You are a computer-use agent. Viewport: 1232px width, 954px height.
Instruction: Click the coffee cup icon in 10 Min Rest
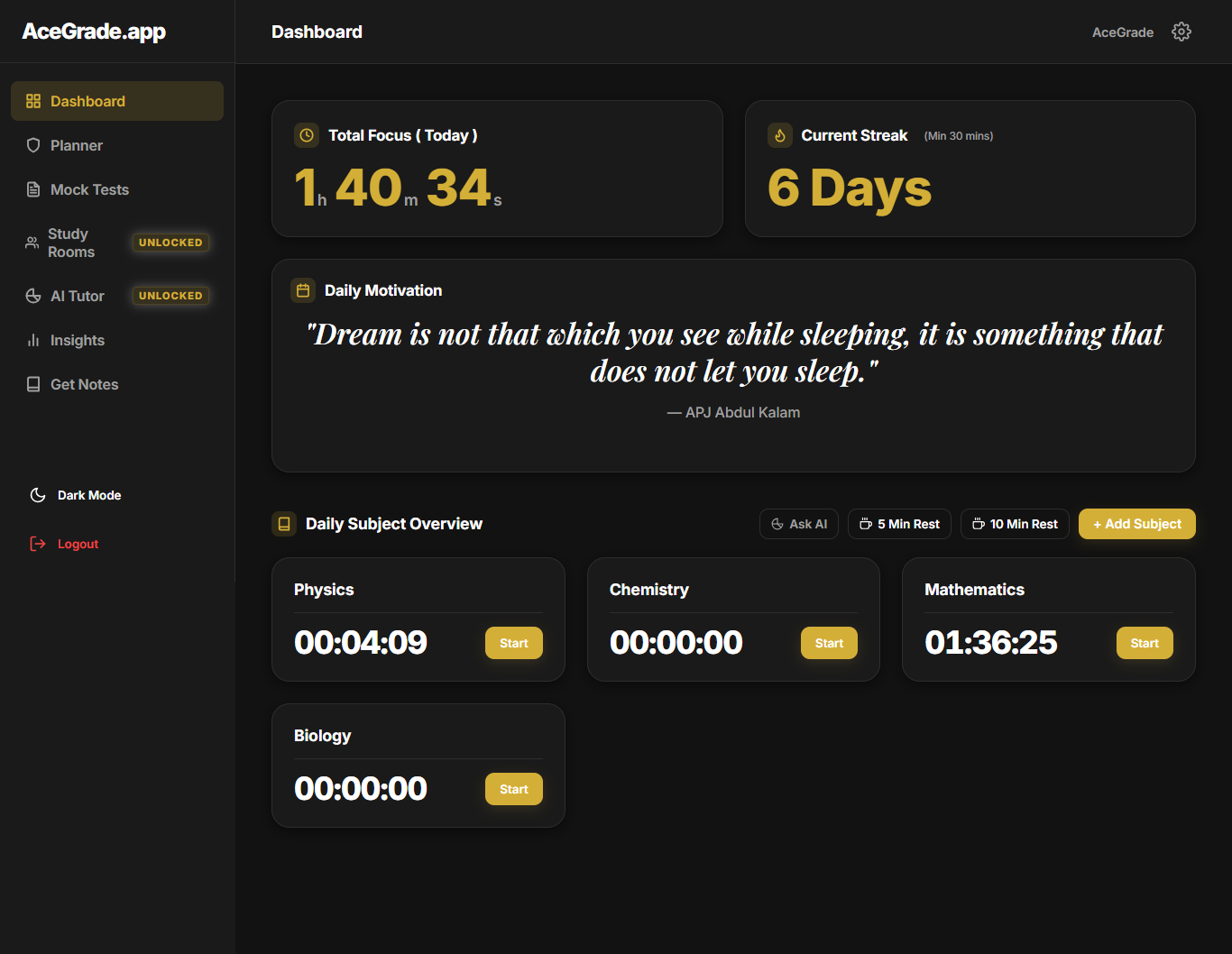point(979,524)
